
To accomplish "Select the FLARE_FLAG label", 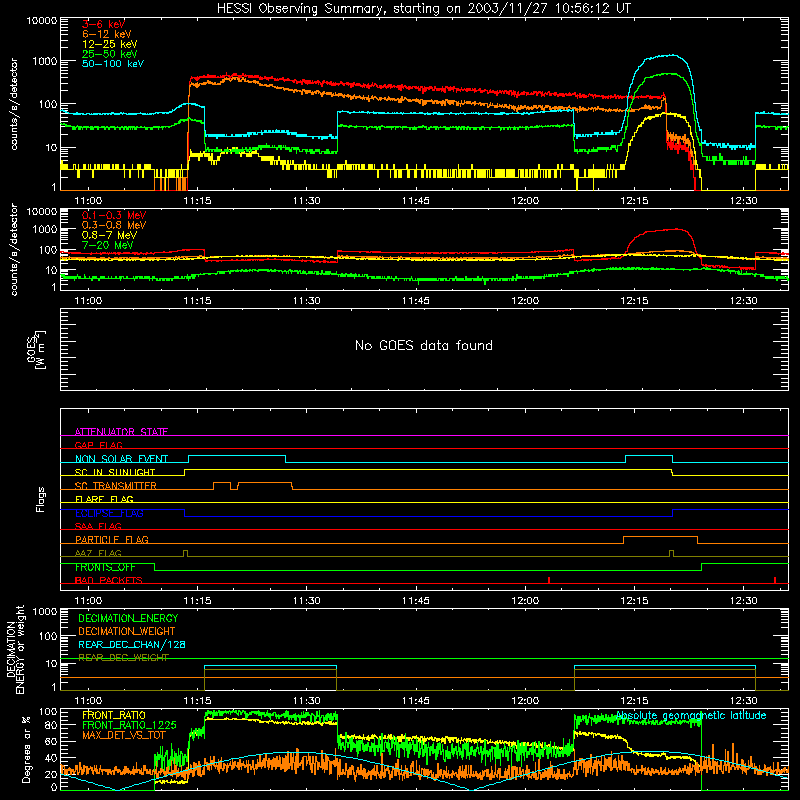I will point(104,499).
